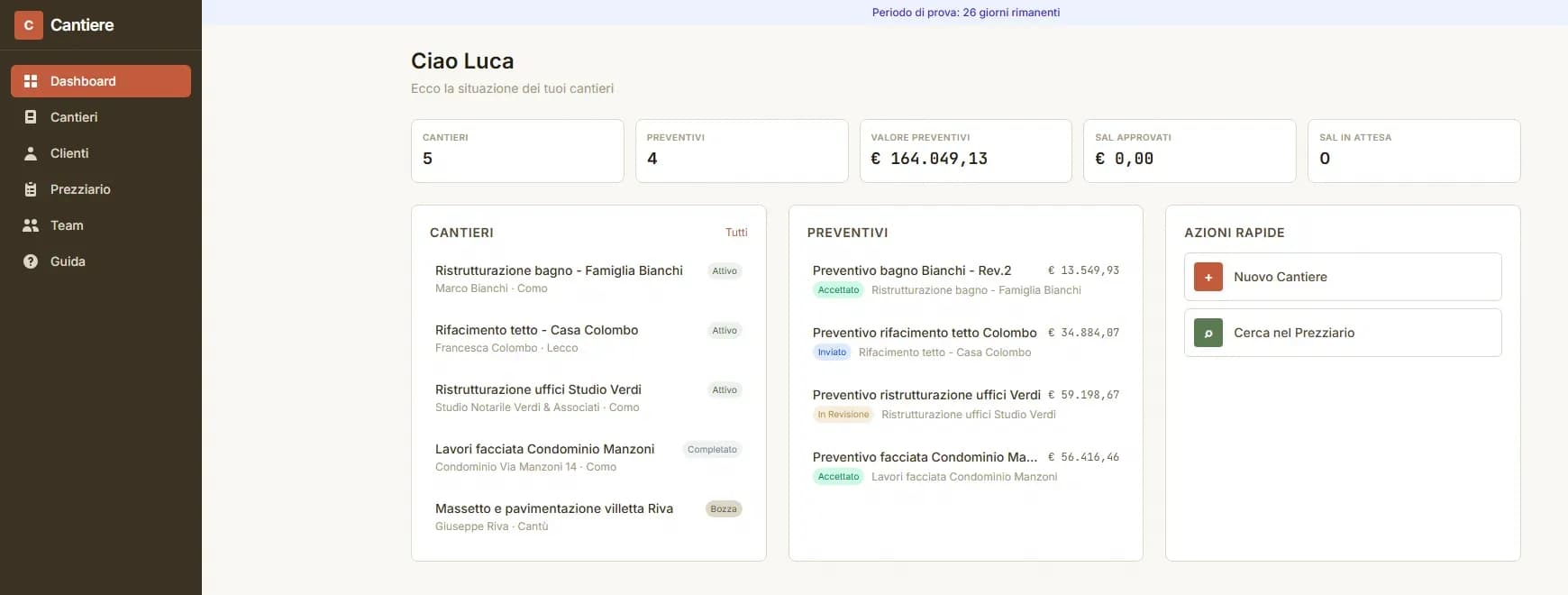This screenshot has height=595, width=1568.
Task: Go to Cantieri in the sidebar
Action: [x=101, y=117]
